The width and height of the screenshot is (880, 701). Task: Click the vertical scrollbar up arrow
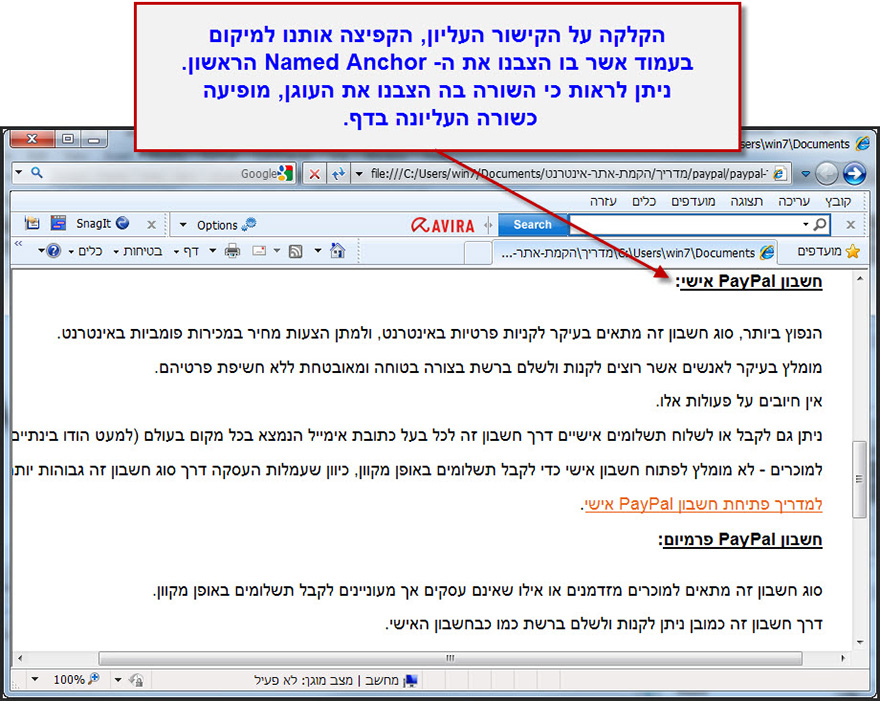[x=860, y=279]
